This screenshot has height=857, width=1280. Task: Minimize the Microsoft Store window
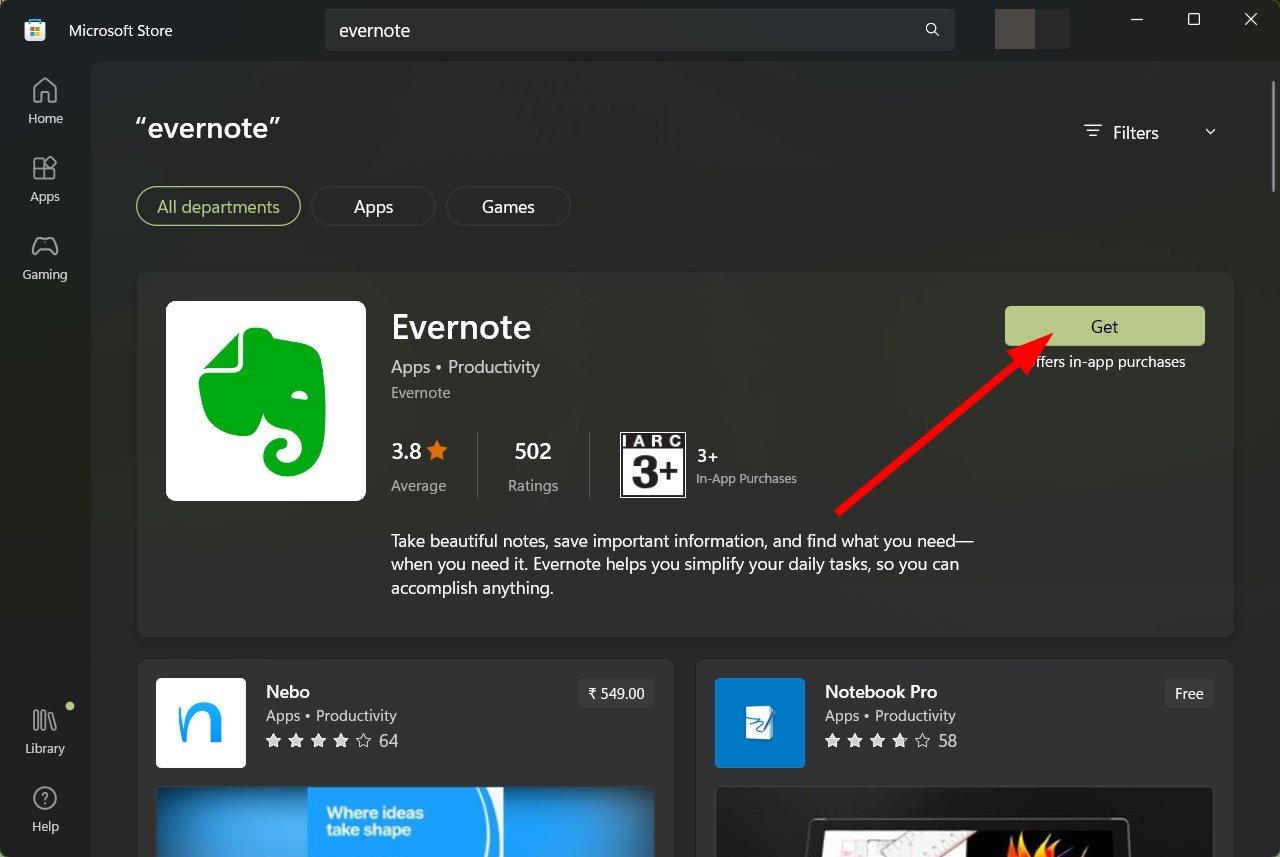point(1136,20)
